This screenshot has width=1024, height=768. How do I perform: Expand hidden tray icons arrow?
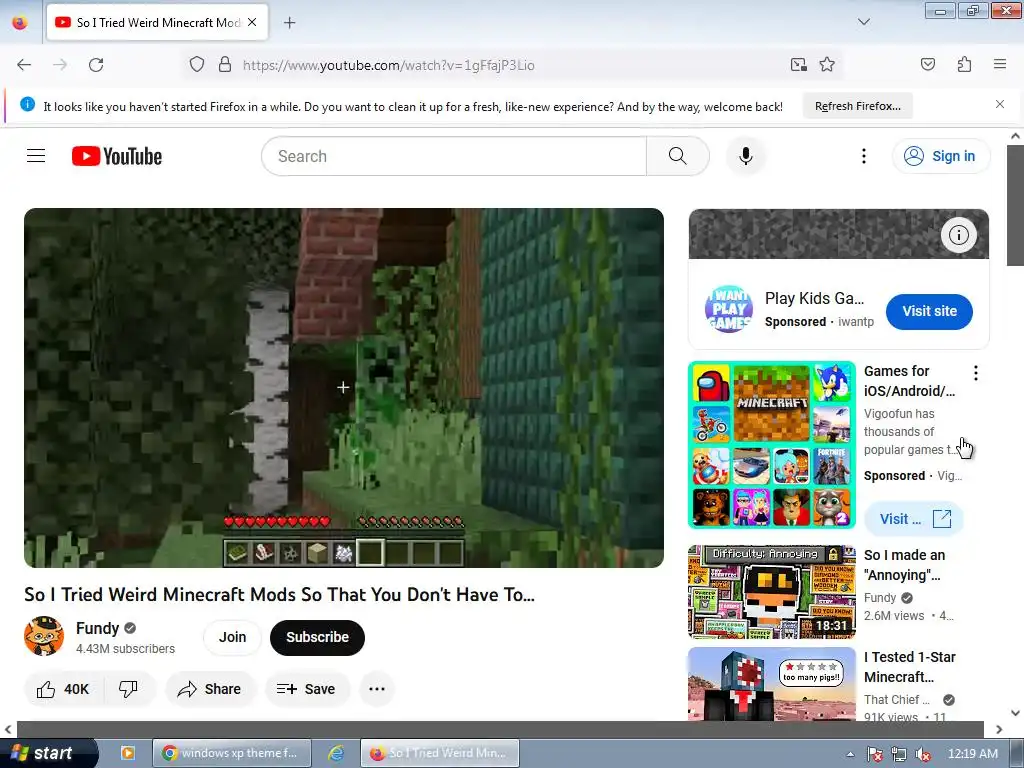[850, 754]
